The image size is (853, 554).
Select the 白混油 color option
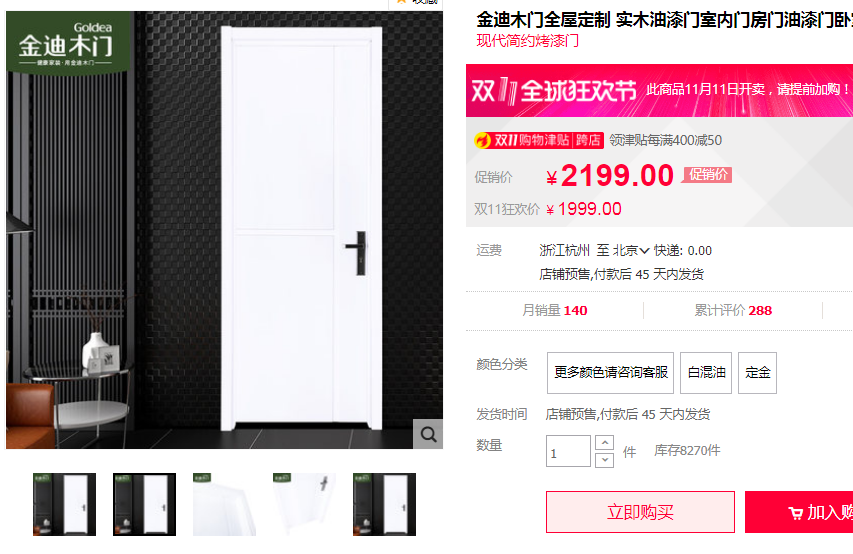[706, 373]
